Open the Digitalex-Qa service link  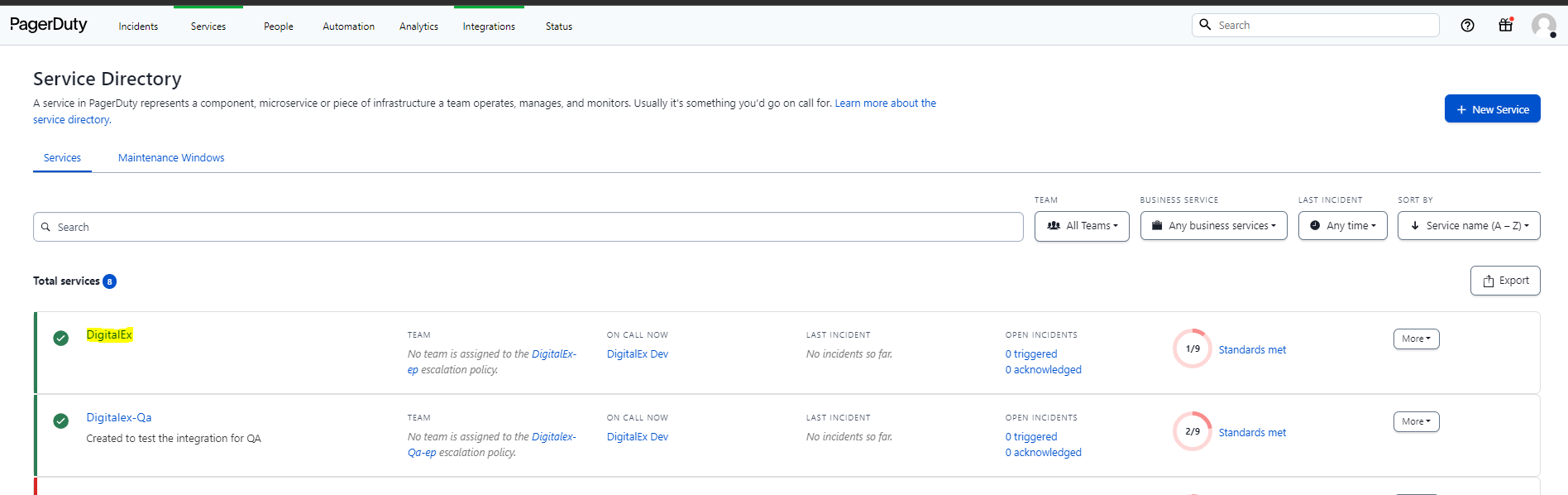click(119, 418)
